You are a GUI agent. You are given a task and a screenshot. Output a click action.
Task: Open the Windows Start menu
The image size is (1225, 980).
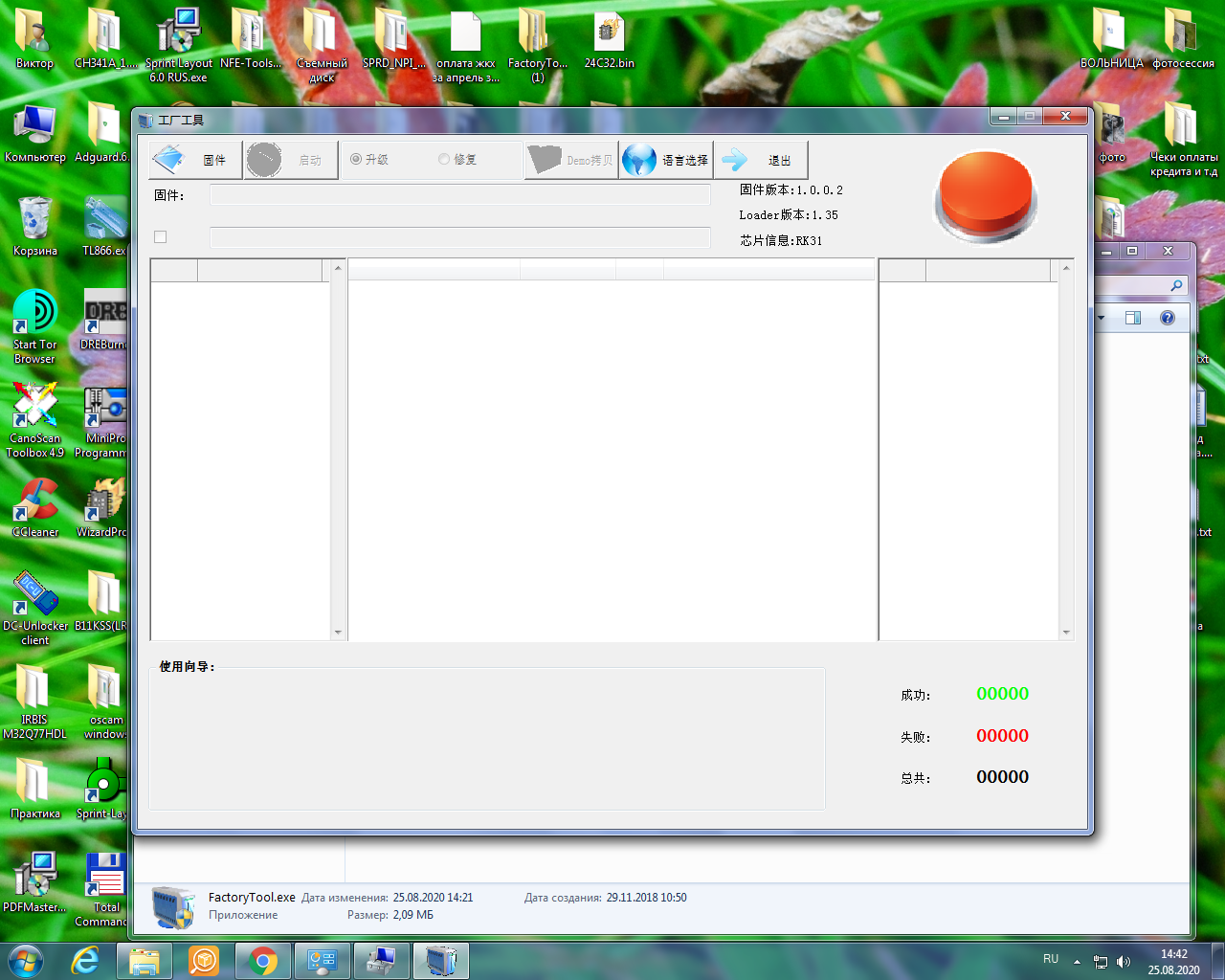(25, 960)
